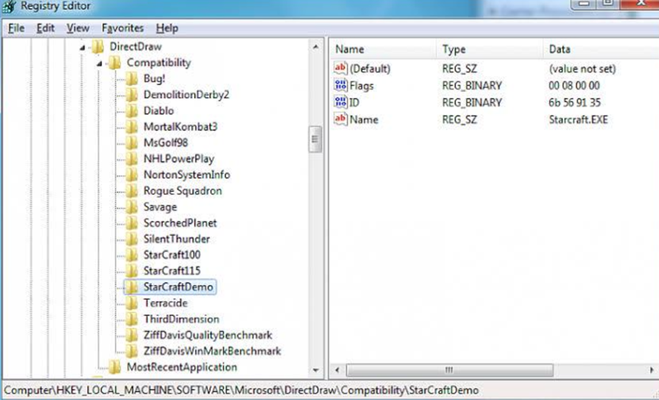Open the Favorites menu
659x400 pixels.
point(122,28)
